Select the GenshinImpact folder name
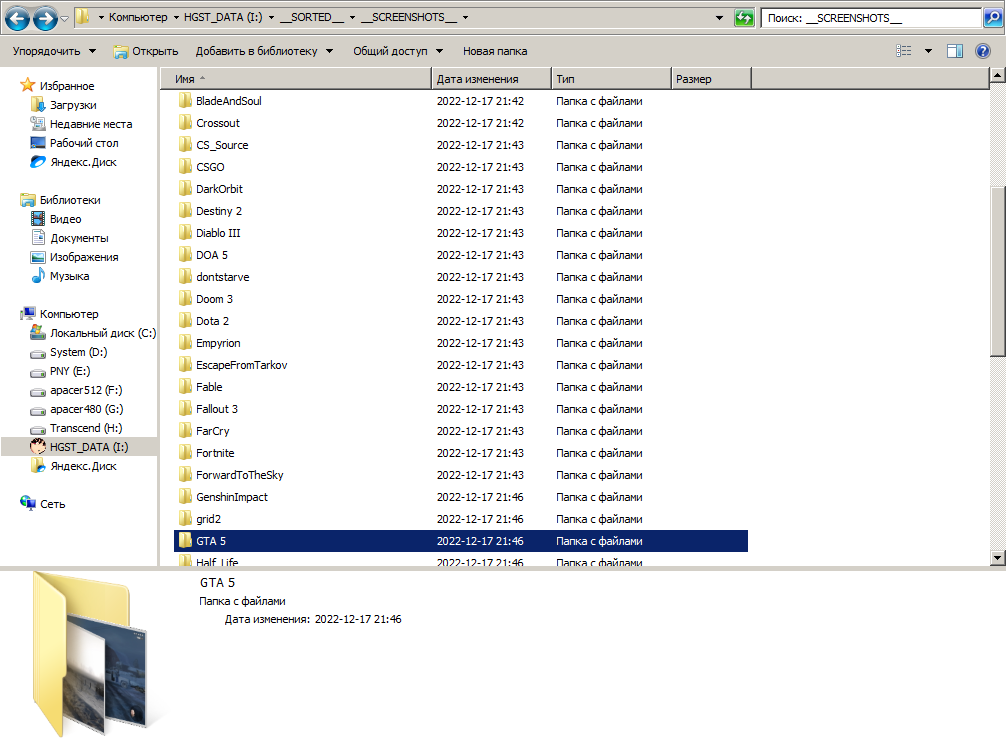The width and height of the screenshot is (1006, 742). 232,497
